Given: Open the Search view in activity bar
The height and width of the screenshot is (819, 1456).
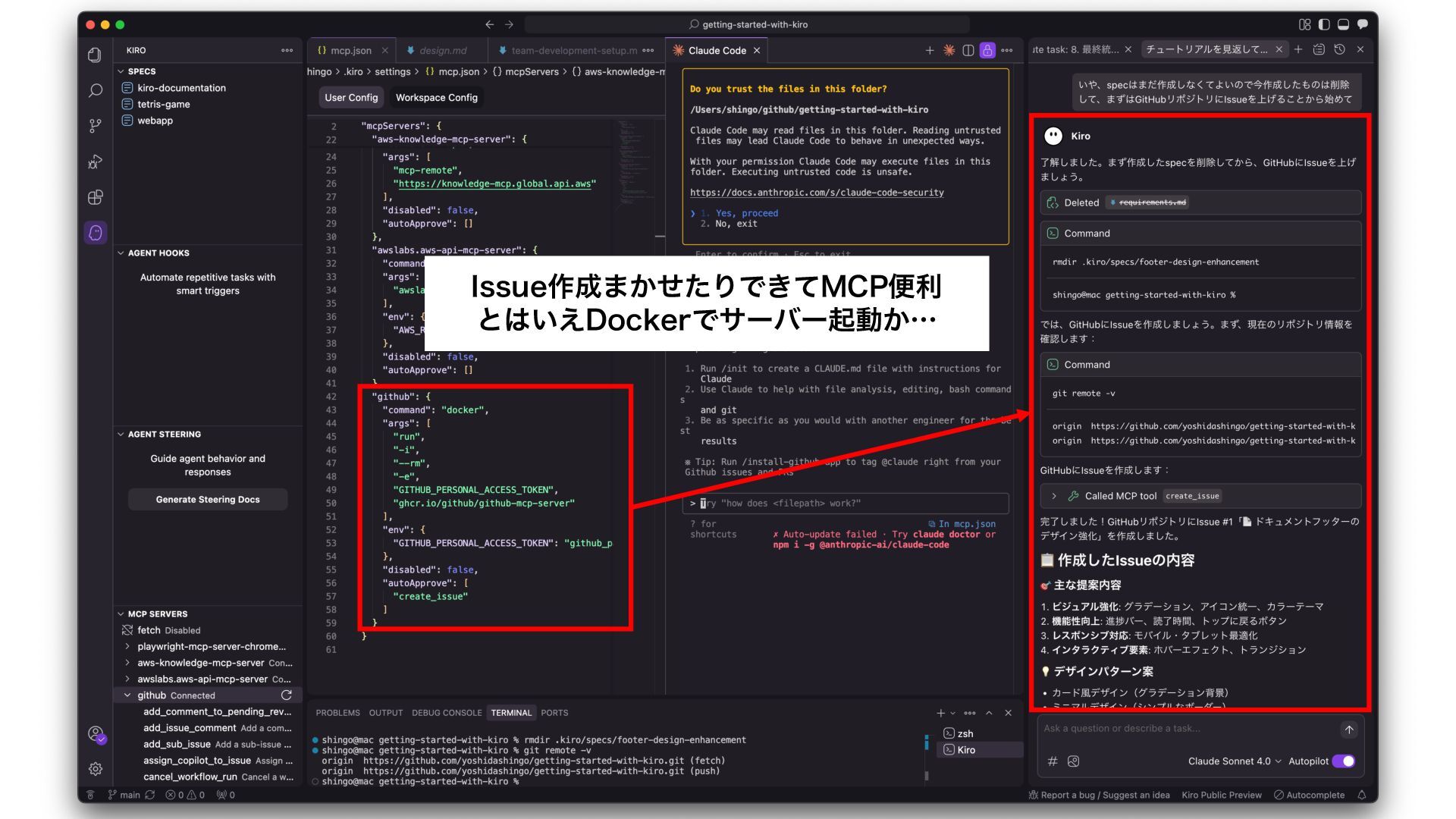Looking at the screenshot, I should 95,90.
